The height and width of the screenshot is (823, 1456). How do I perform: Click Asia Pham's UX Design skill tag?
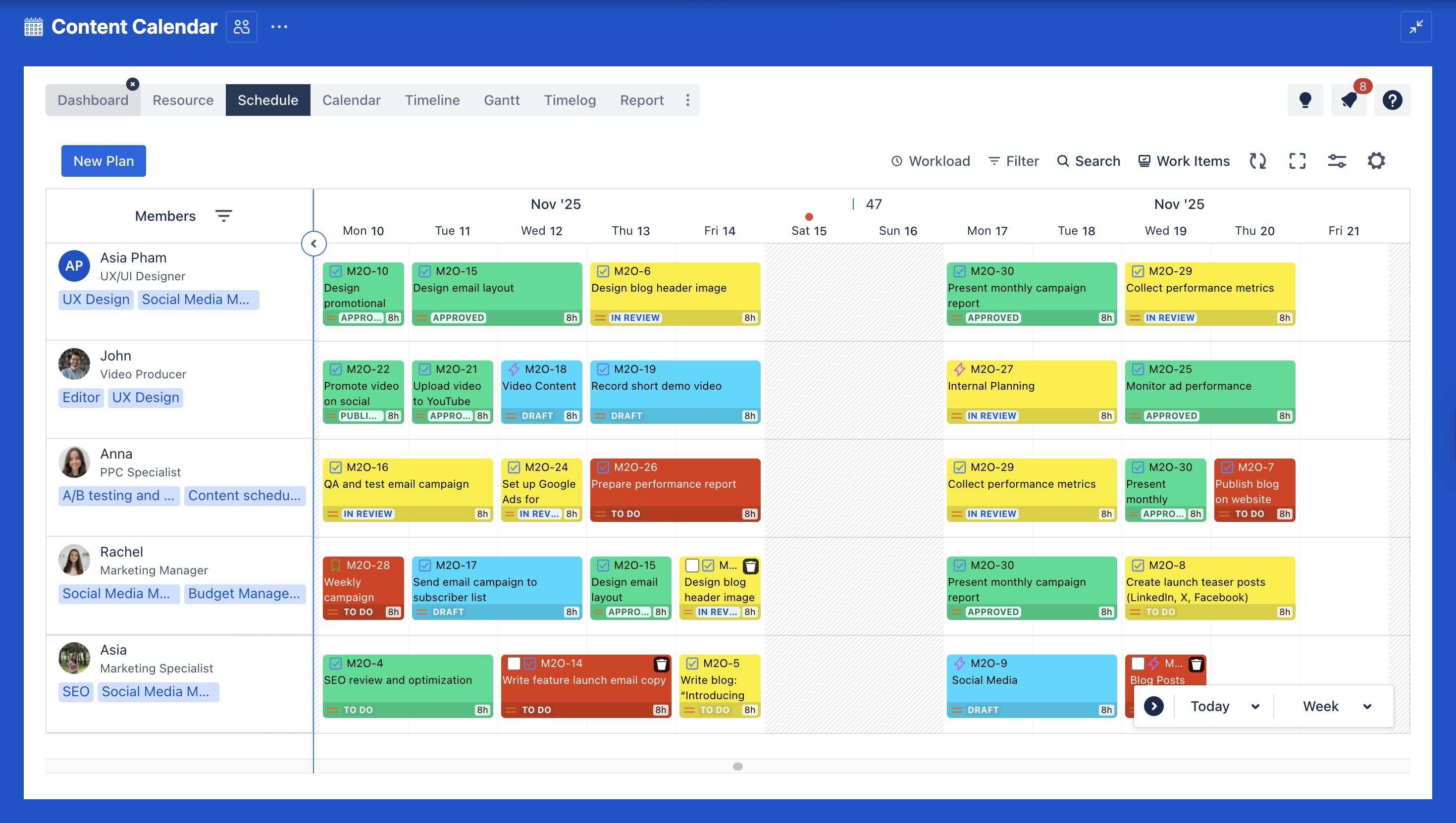pyautogui.click(x=96, y=300)
